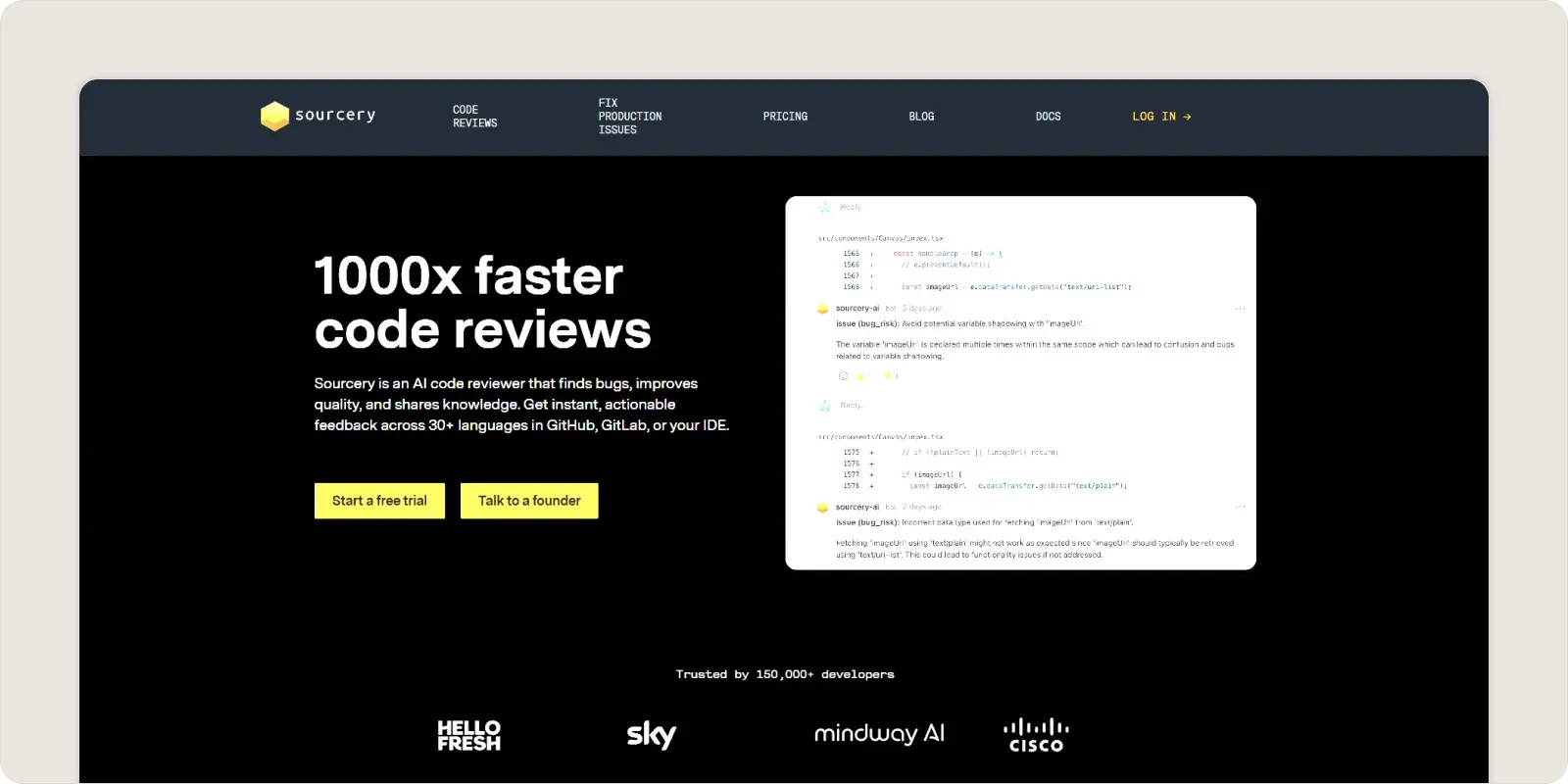Image resolution: width=1568 pixels, height=784 pixels.
Task: Click the Cisco logo
Action: pyautogui.click(x=1036, y=735)
